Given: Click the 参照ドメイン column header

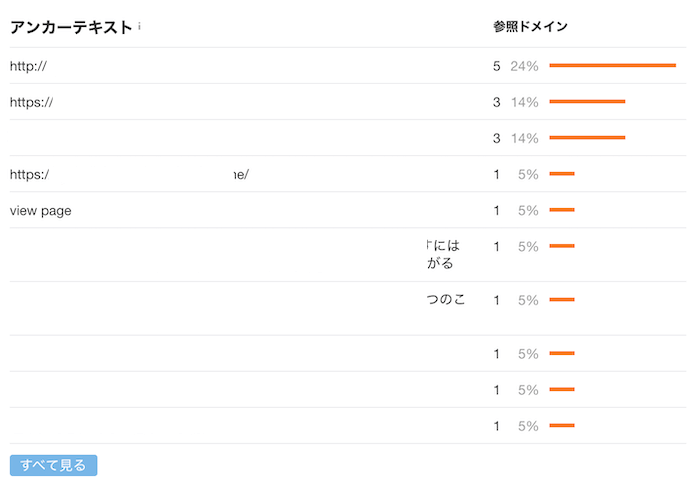Looking at the screenshot, I should pyautogui.click(x=530, y=26).
